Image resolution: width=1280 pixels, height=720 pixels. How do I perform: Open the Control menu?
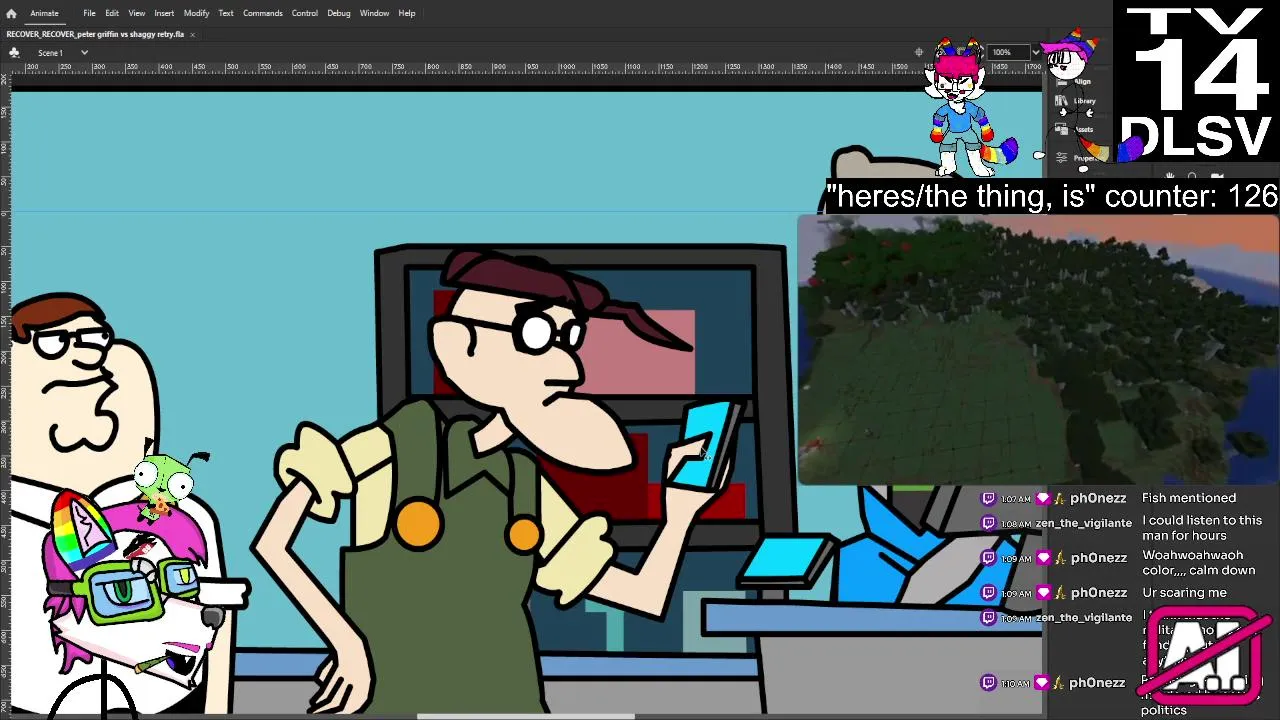tap(305, 13)
